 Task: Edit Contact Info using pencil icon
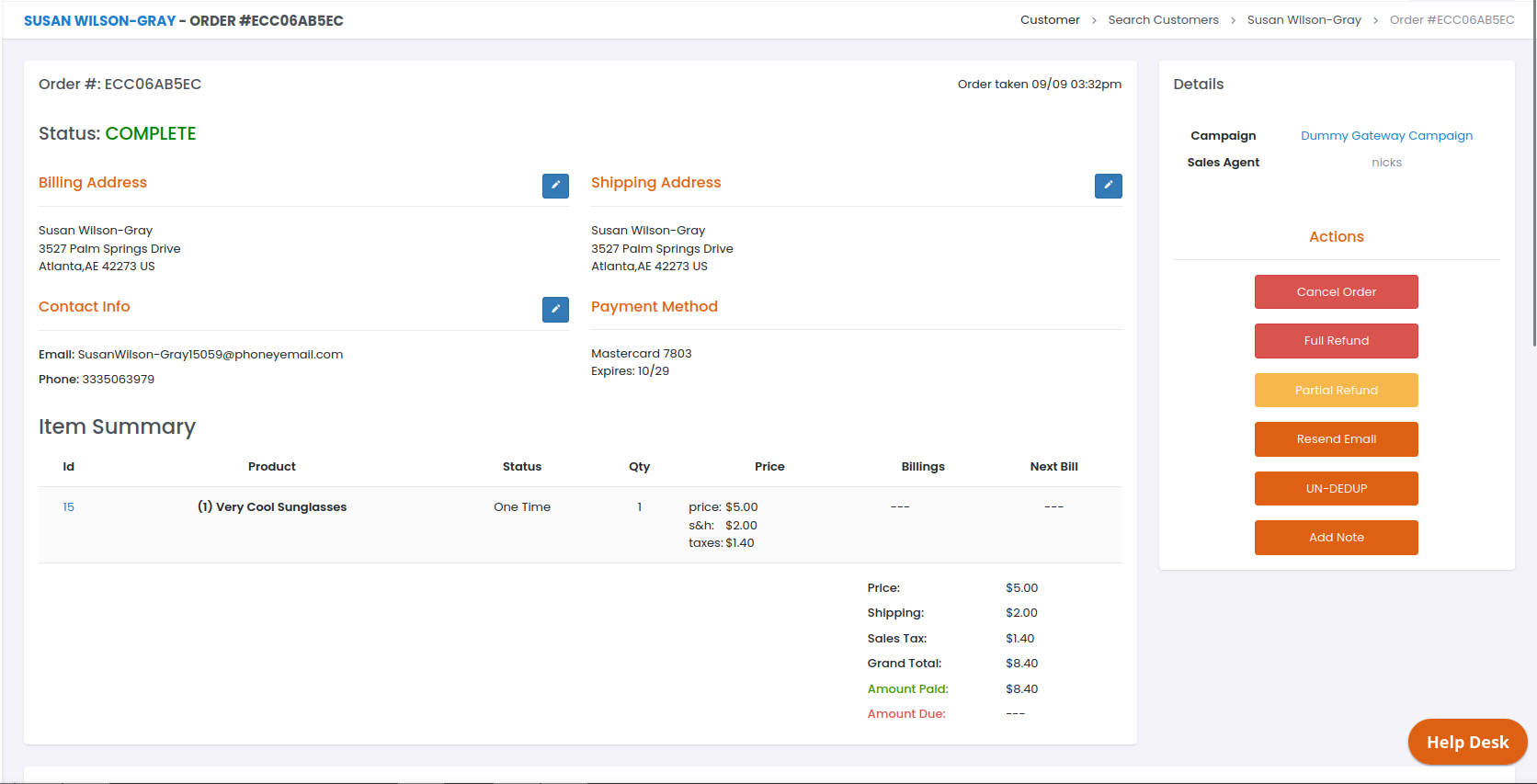click(555, 310)
